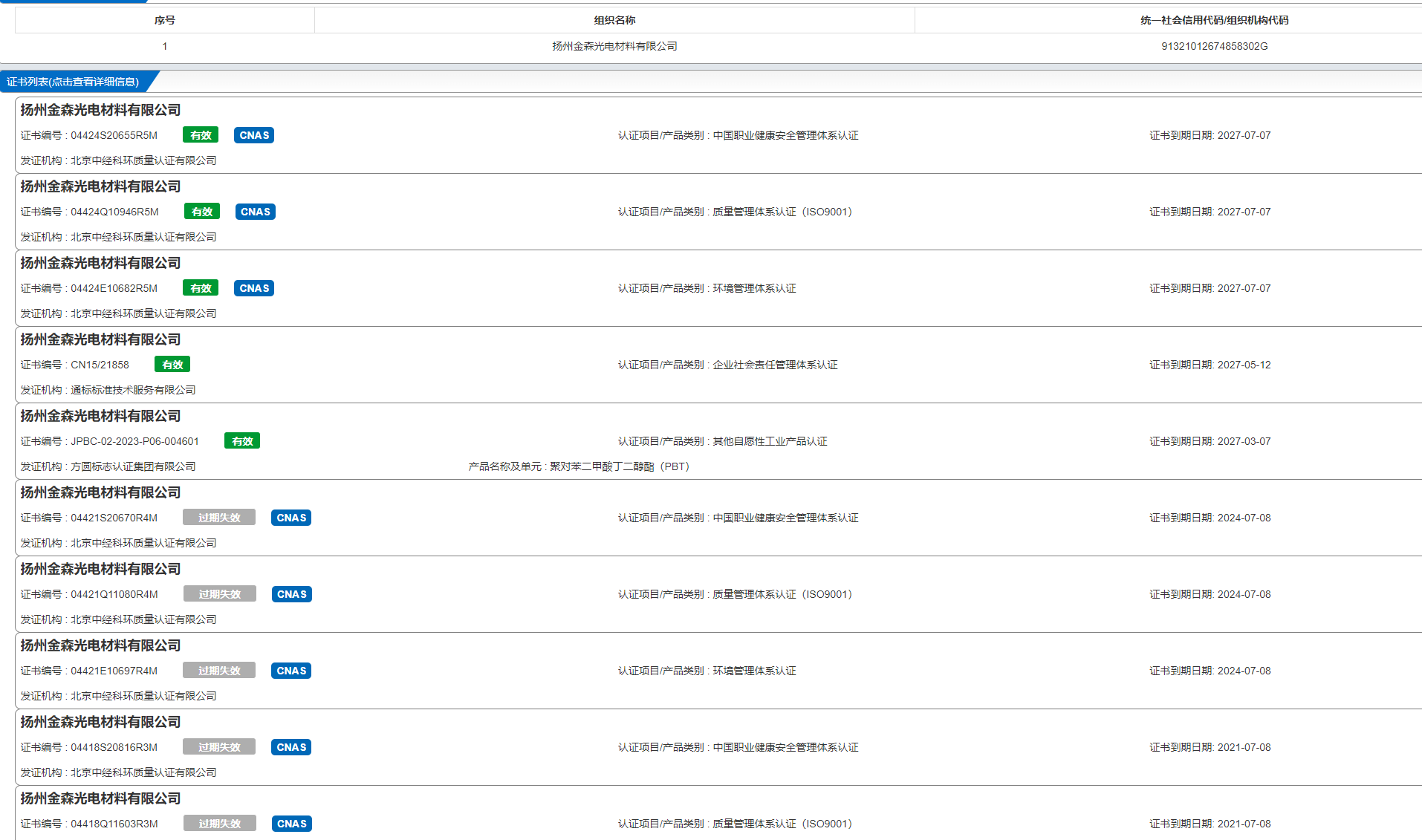Open company title above certificate 04424E10682R5M
Screen dimensions: 1422x840
click(100, 263)
